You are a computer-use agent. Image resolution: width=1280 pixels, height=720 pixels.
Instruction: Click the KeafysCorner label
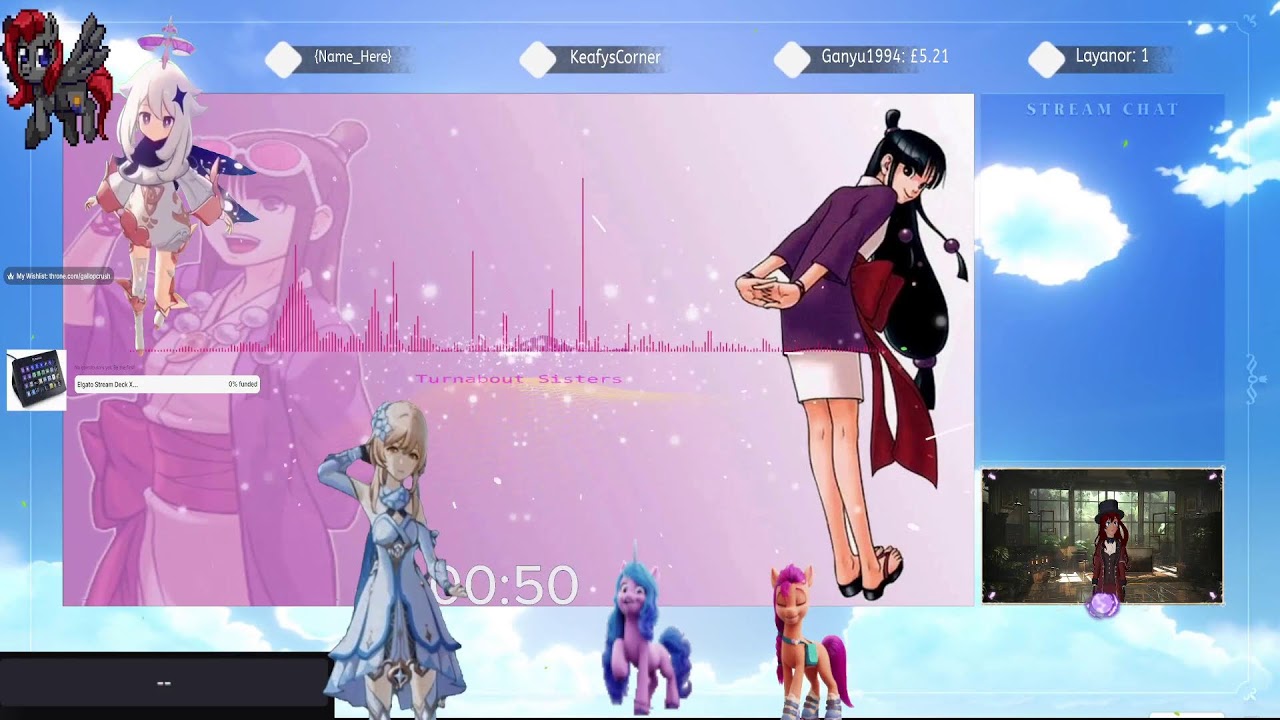615,57
